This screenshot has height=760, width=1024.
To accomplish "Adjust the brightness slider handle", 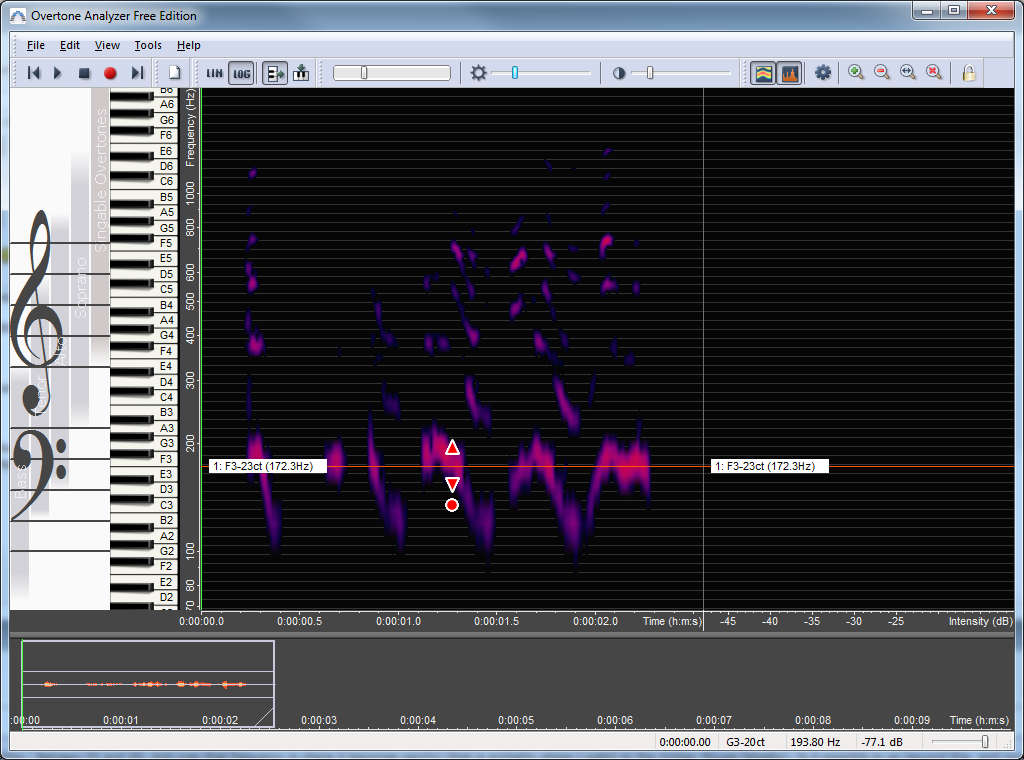I will pyautogui.click(x=515, y=72).
